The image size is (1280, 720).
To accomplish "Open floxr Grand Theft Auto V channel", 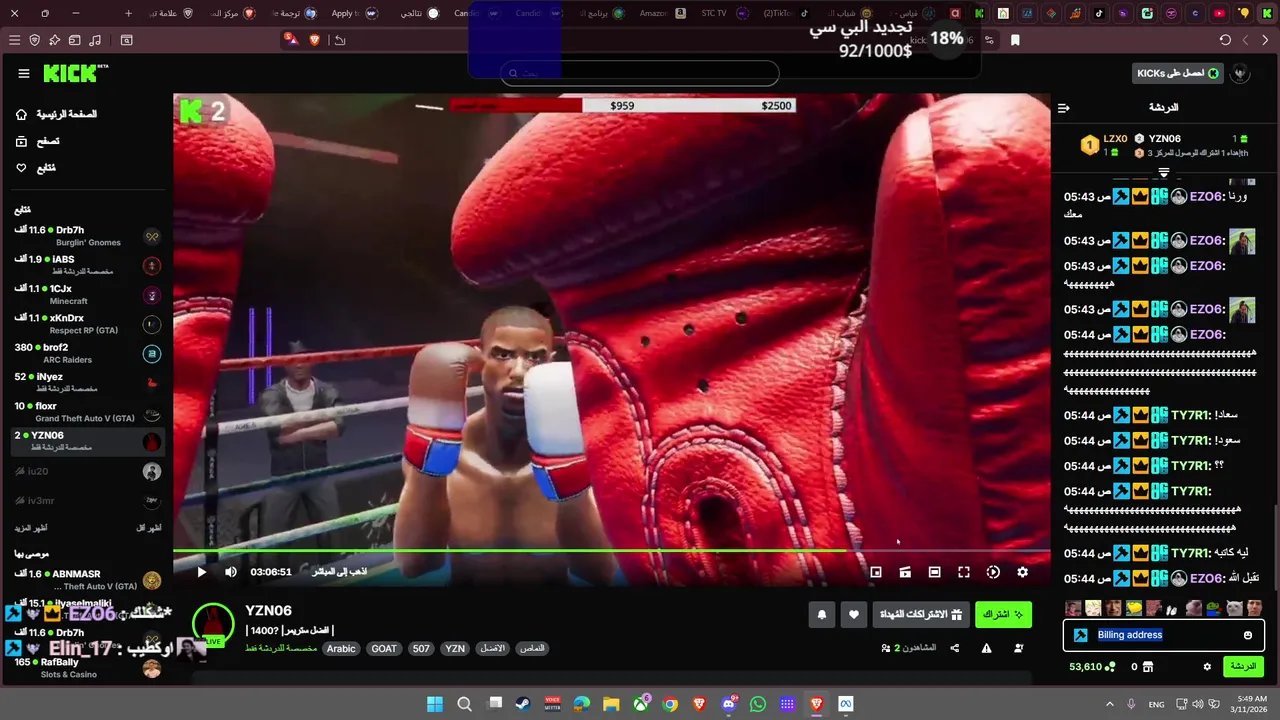I will tap(88, 412).
